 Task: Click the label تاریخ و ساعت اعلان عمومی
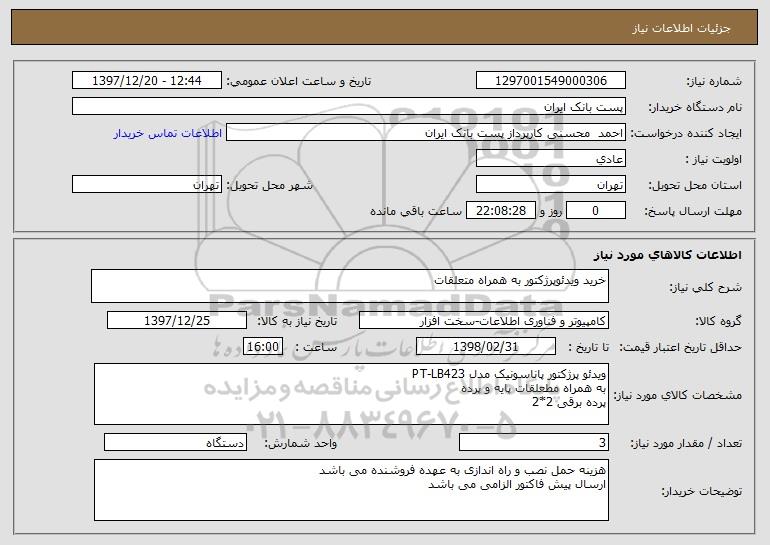pyautogui.click(x=299, y=81)
